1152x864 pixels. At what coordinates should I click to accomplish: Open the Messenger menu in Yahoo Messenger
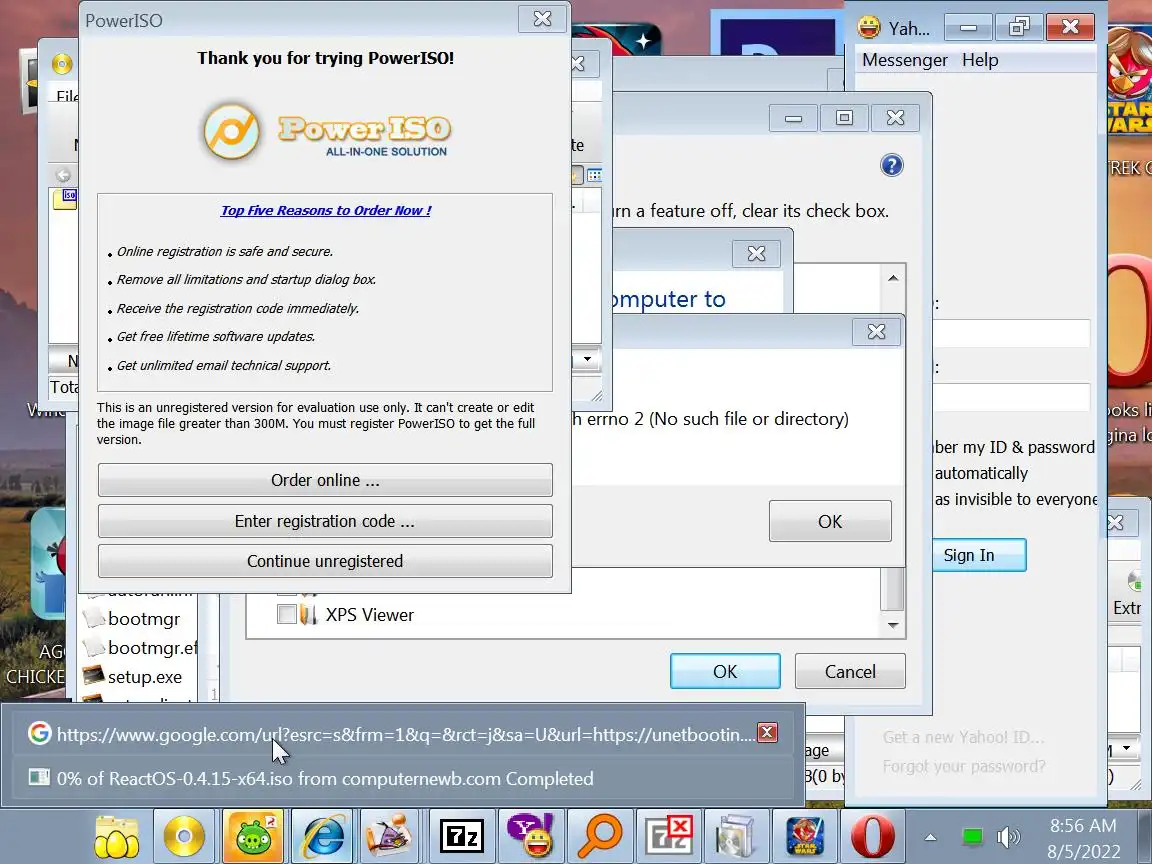904,60
